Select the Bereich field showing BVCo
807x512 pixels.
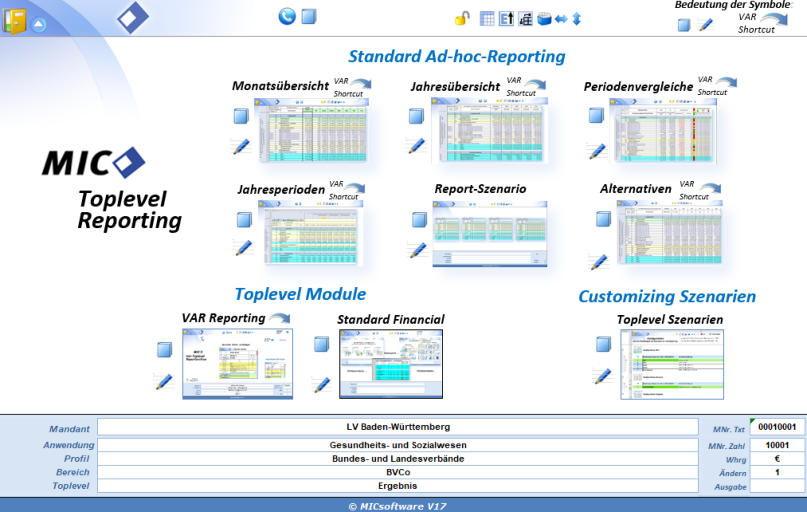tap(397, 471)
